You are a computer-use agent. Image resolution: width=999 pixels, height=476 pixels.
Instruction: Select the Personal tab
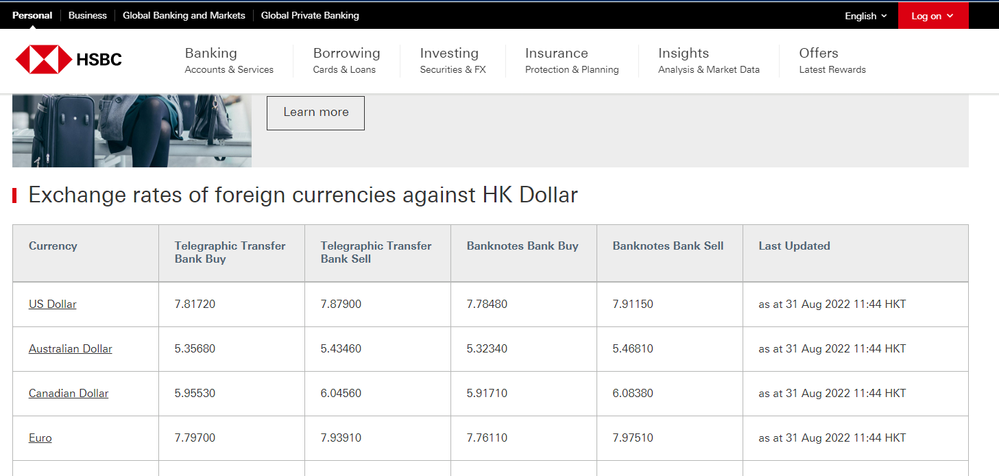[32, 15]
